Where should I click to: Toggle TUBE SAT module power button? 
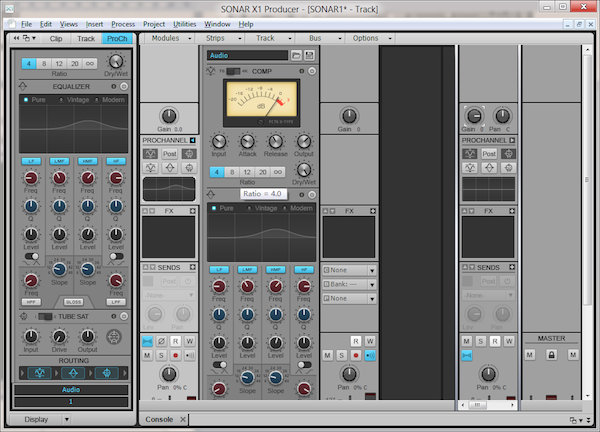[124, 316]
